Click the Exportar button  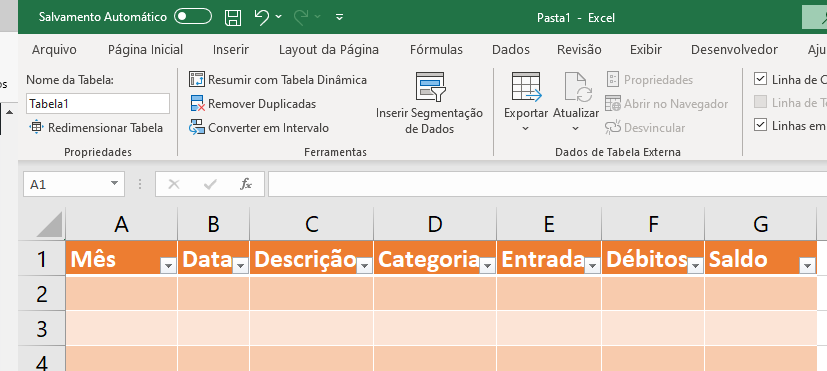(526, 102)
